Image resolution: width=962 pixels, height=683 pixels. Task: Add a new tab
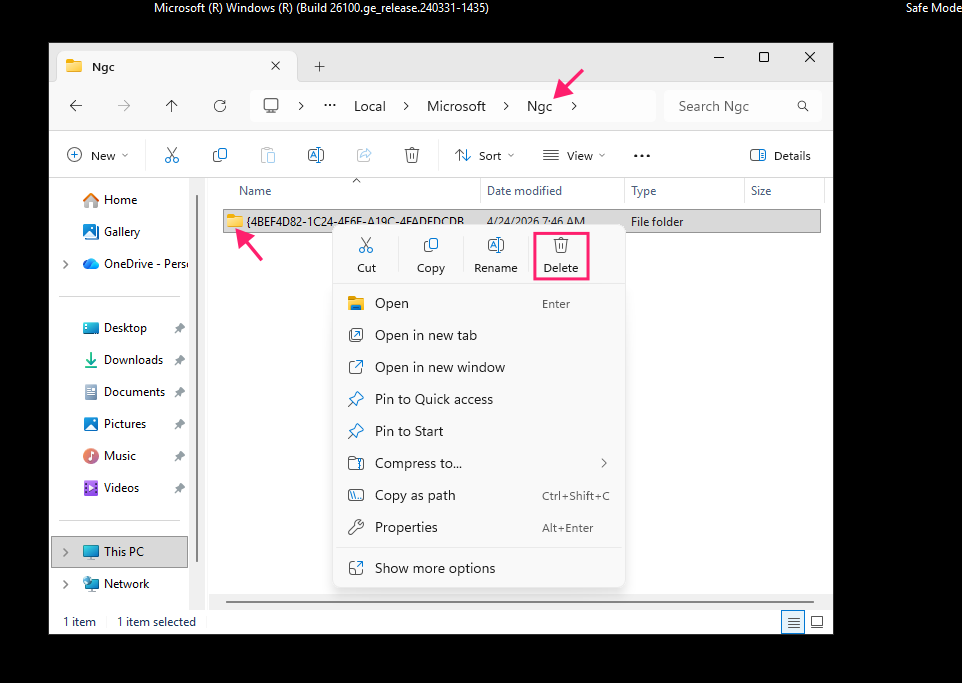point(319,66)
